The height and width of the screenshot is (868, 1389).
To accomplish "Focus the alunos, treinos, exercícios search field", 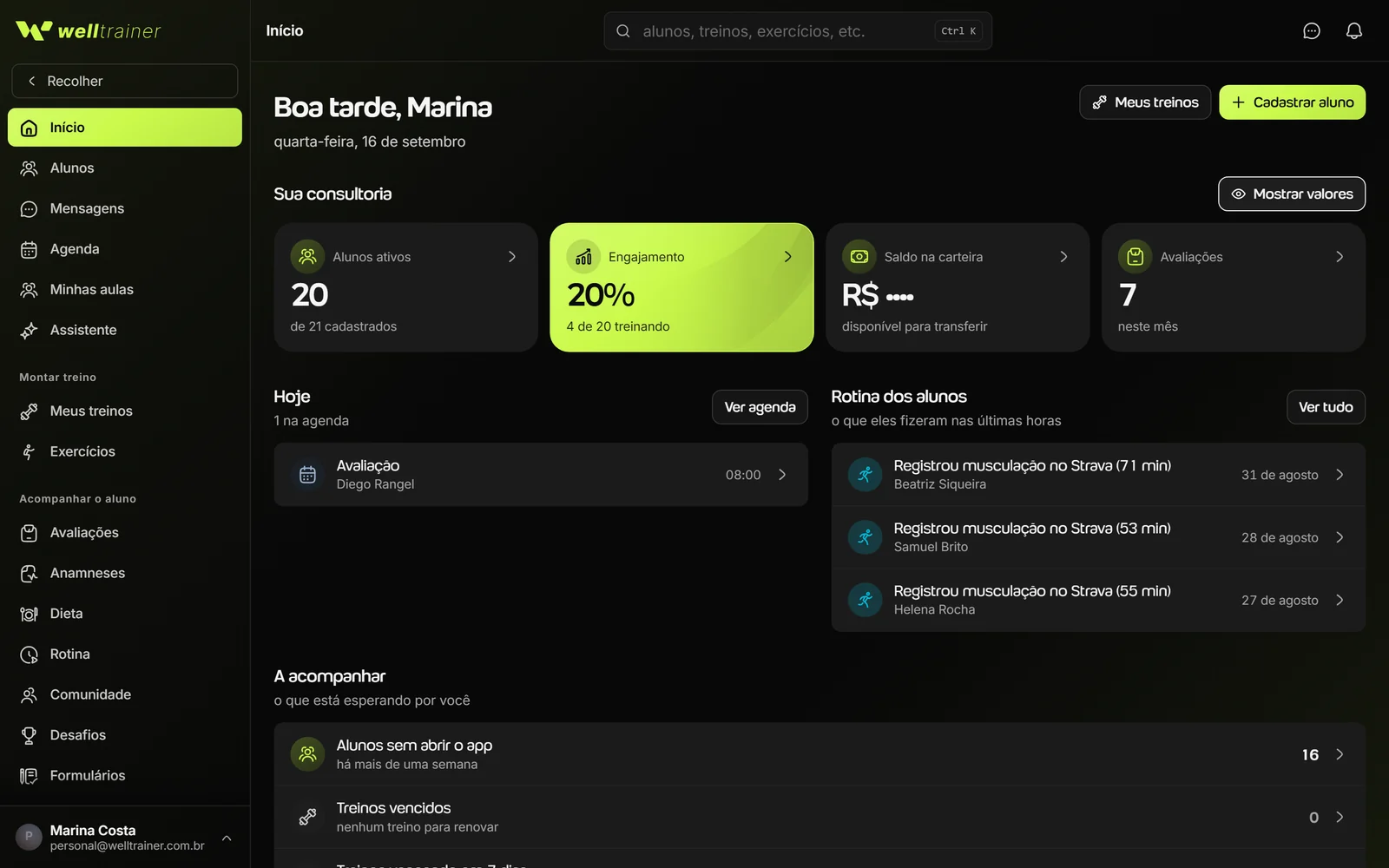I will [x=798, y=31].
